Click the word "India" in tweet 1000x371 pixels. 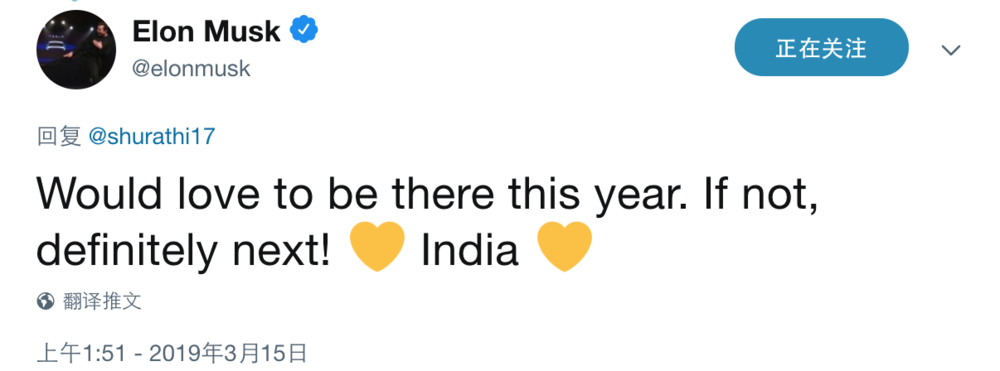(x=469, y=251)
